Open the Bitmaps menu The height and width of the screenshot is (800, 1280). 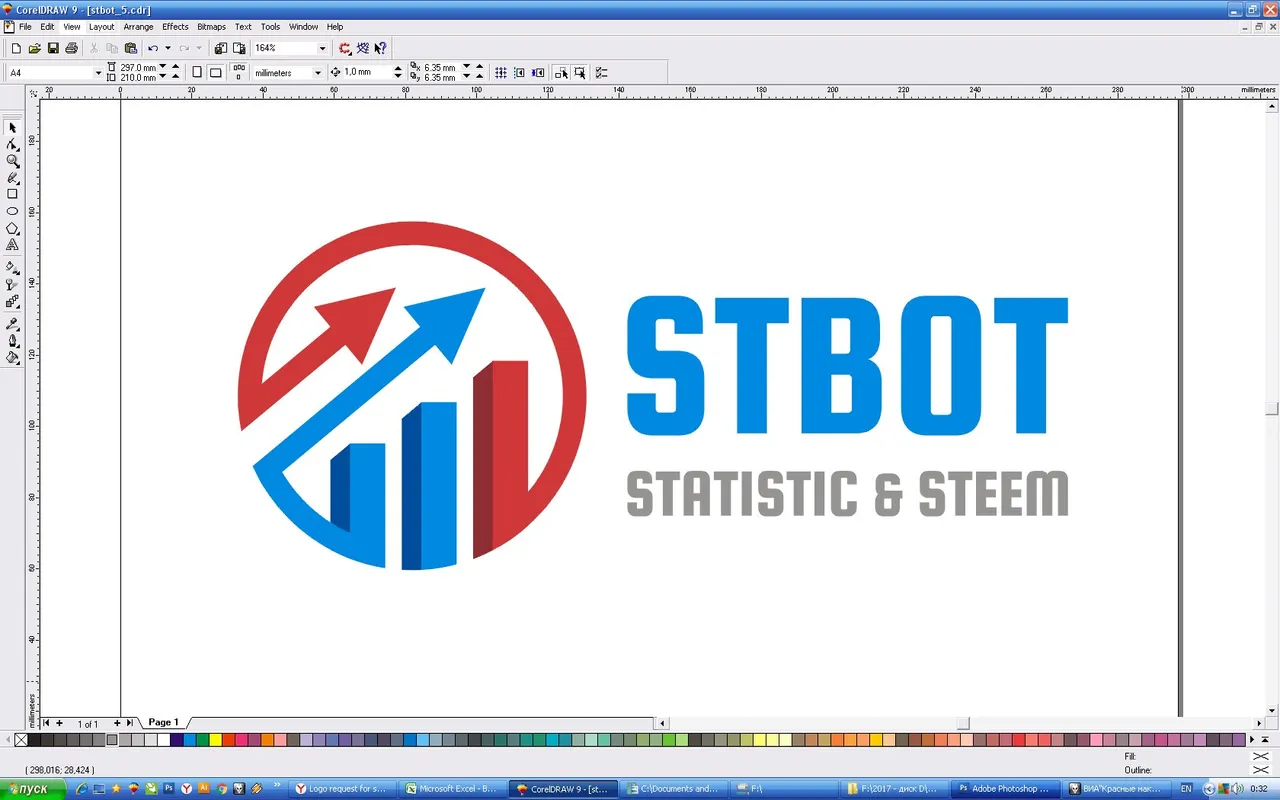pyautogui.click(x=211, y=27)
